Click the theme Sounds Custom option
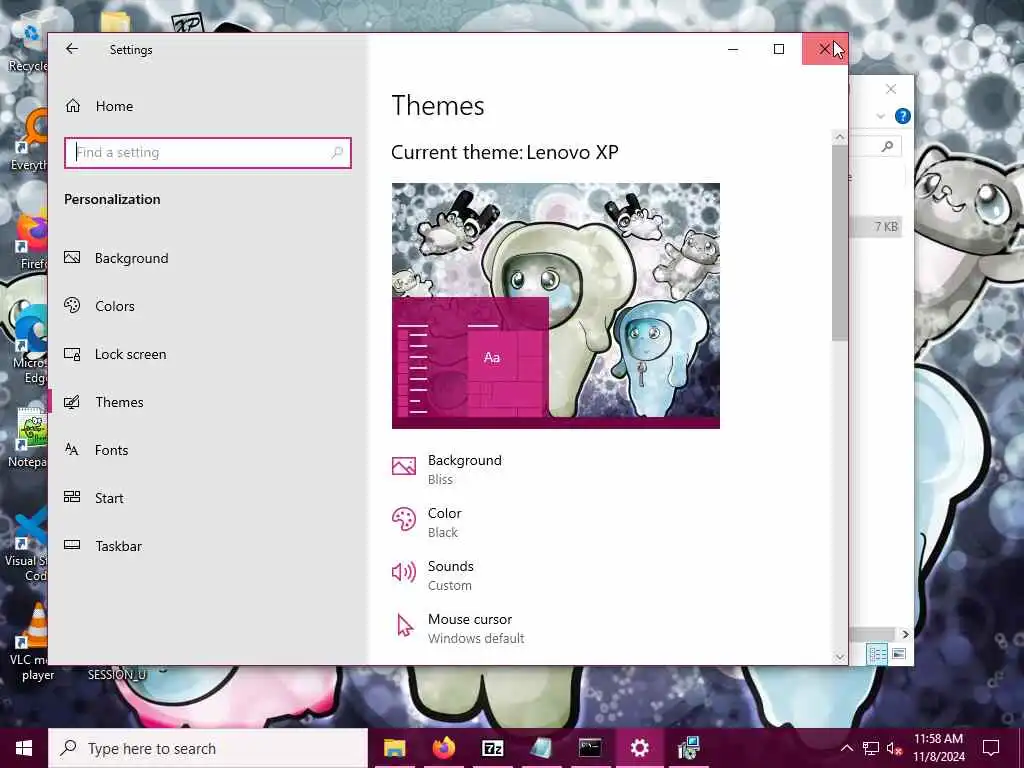1024x768 pixels. coord(432,575)
